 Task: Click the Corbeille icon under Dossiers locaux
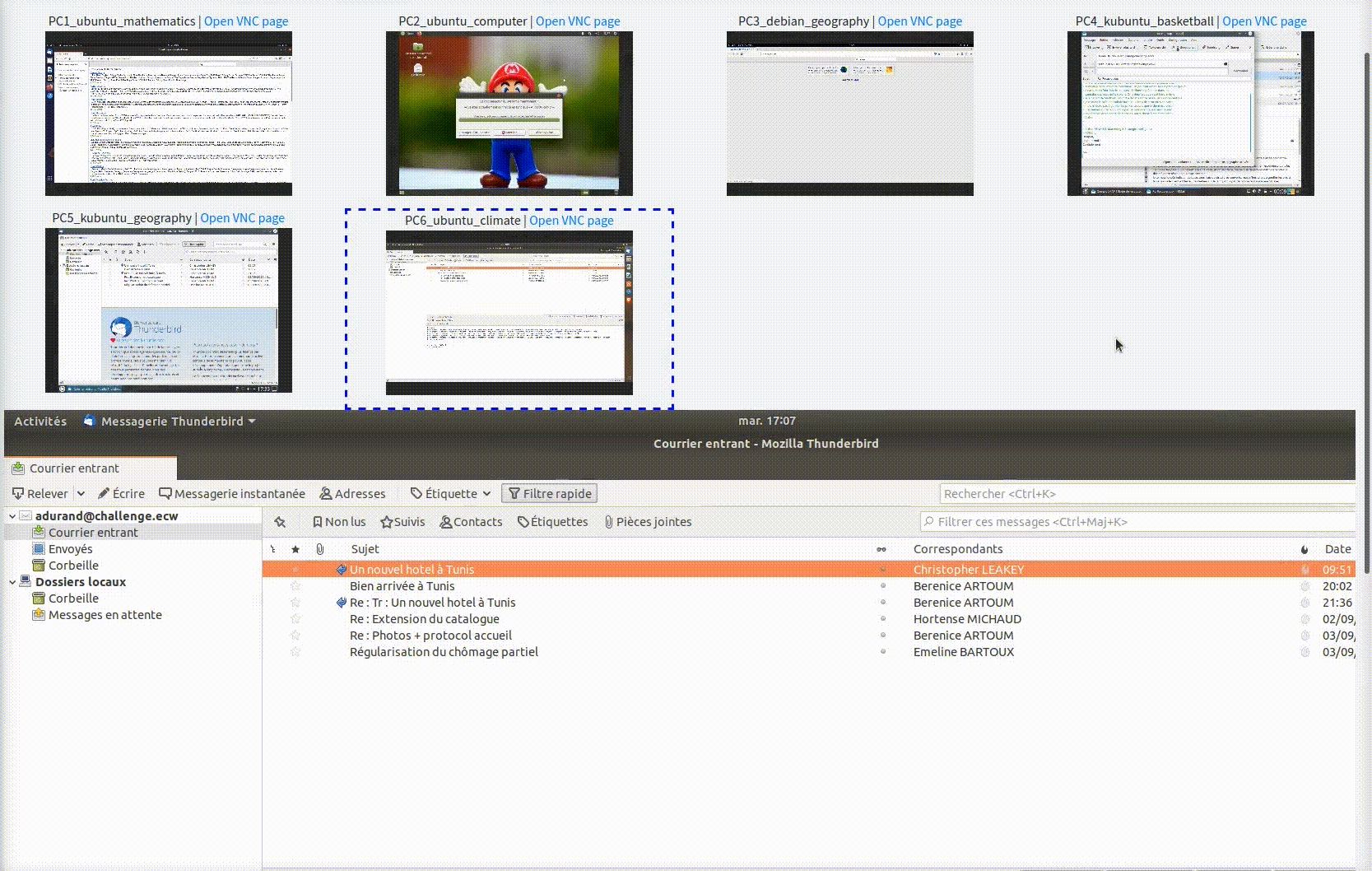pyautogui.click(x=39, y=599)
